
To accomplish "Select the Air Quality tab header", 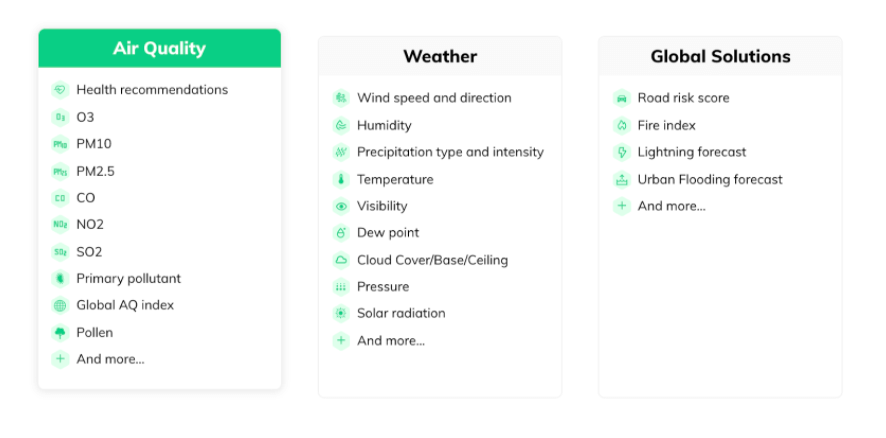I will (x=159, y=48).
